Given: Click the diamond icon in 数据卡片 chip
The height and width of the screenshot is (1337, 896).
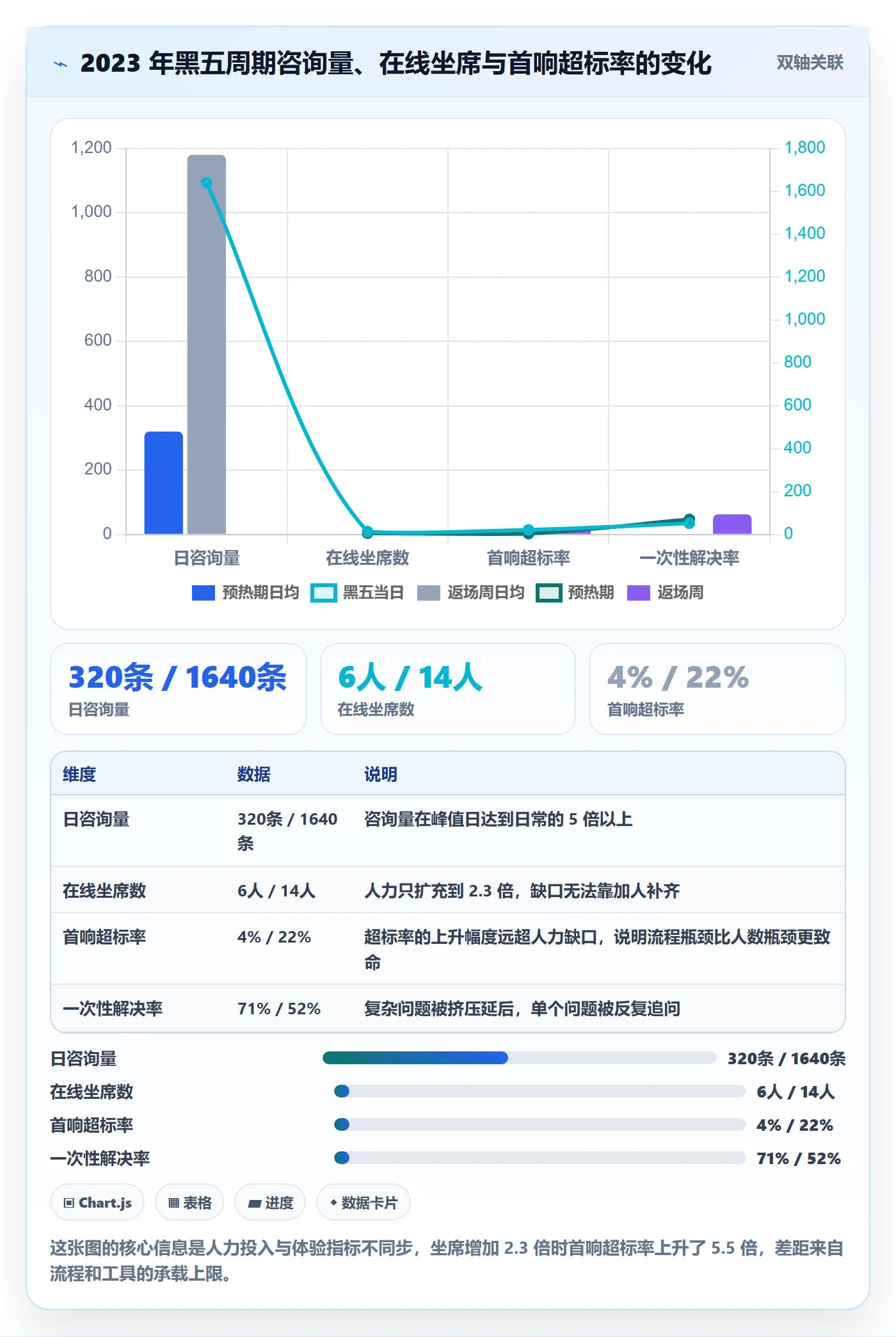Looking at the screenshot, I should click(333, 1203).
